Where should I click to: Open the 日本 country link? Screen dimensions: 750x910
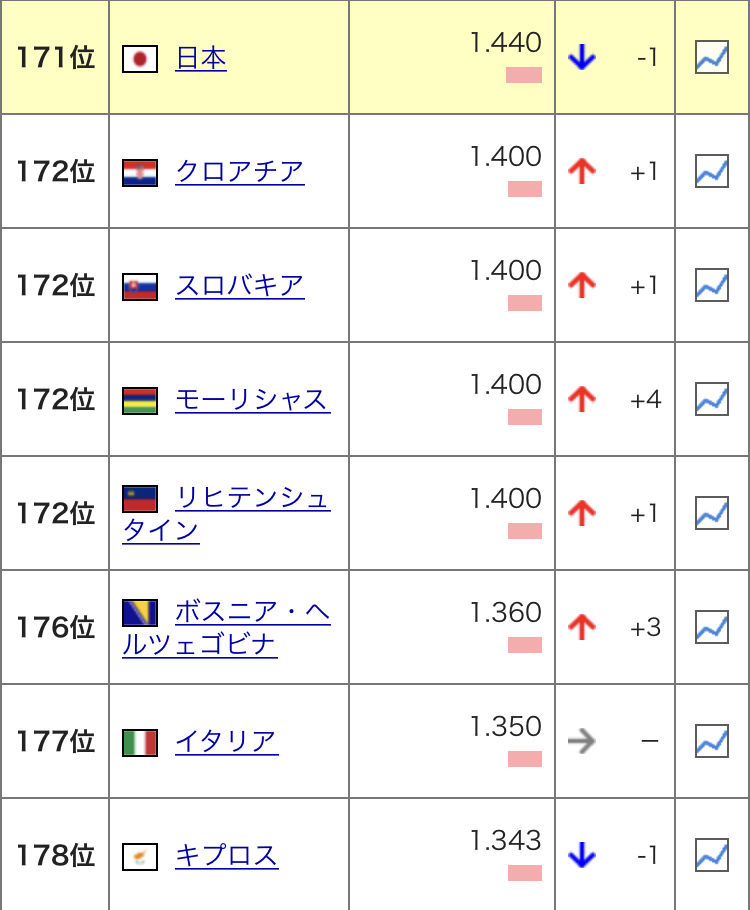201,59
